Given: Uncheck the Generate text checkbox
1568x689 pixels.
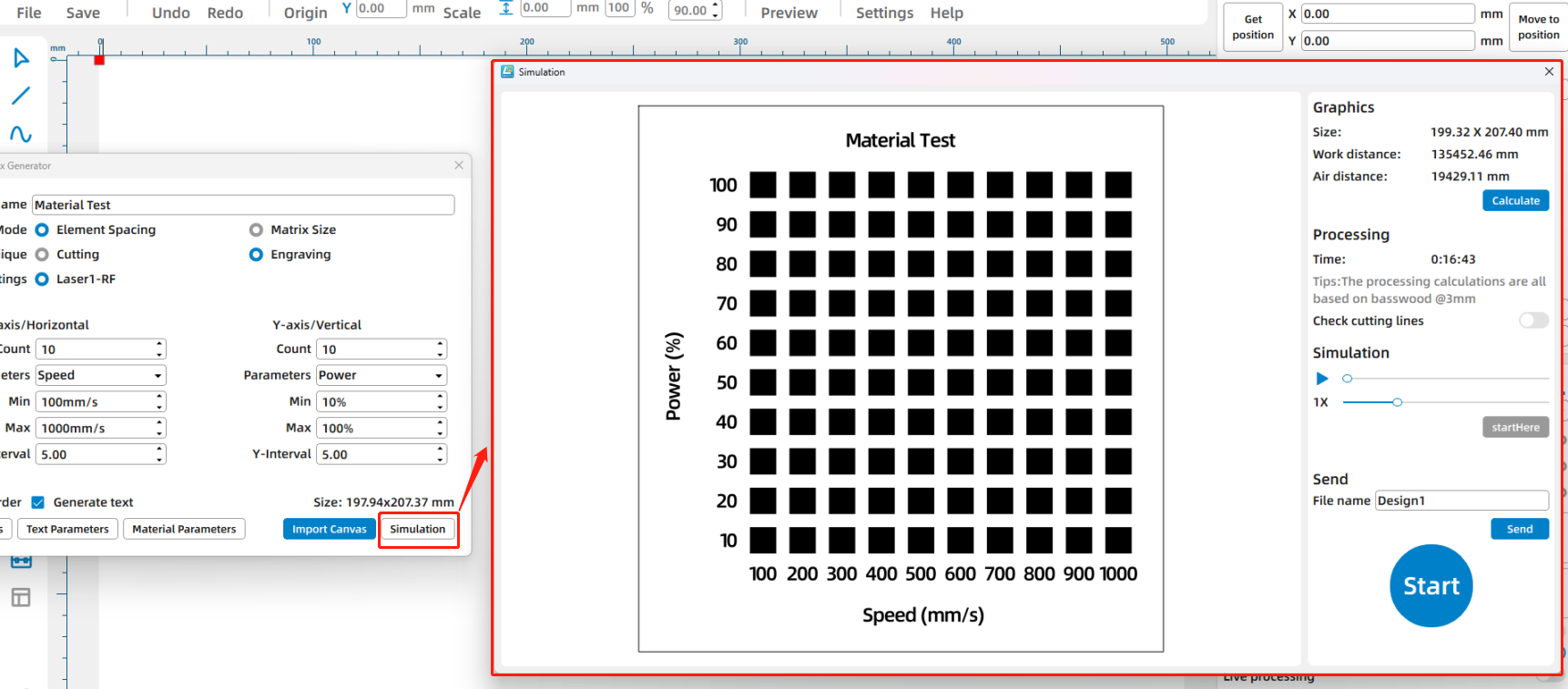Looking at the screenshot, I should [x=38, y=502].
